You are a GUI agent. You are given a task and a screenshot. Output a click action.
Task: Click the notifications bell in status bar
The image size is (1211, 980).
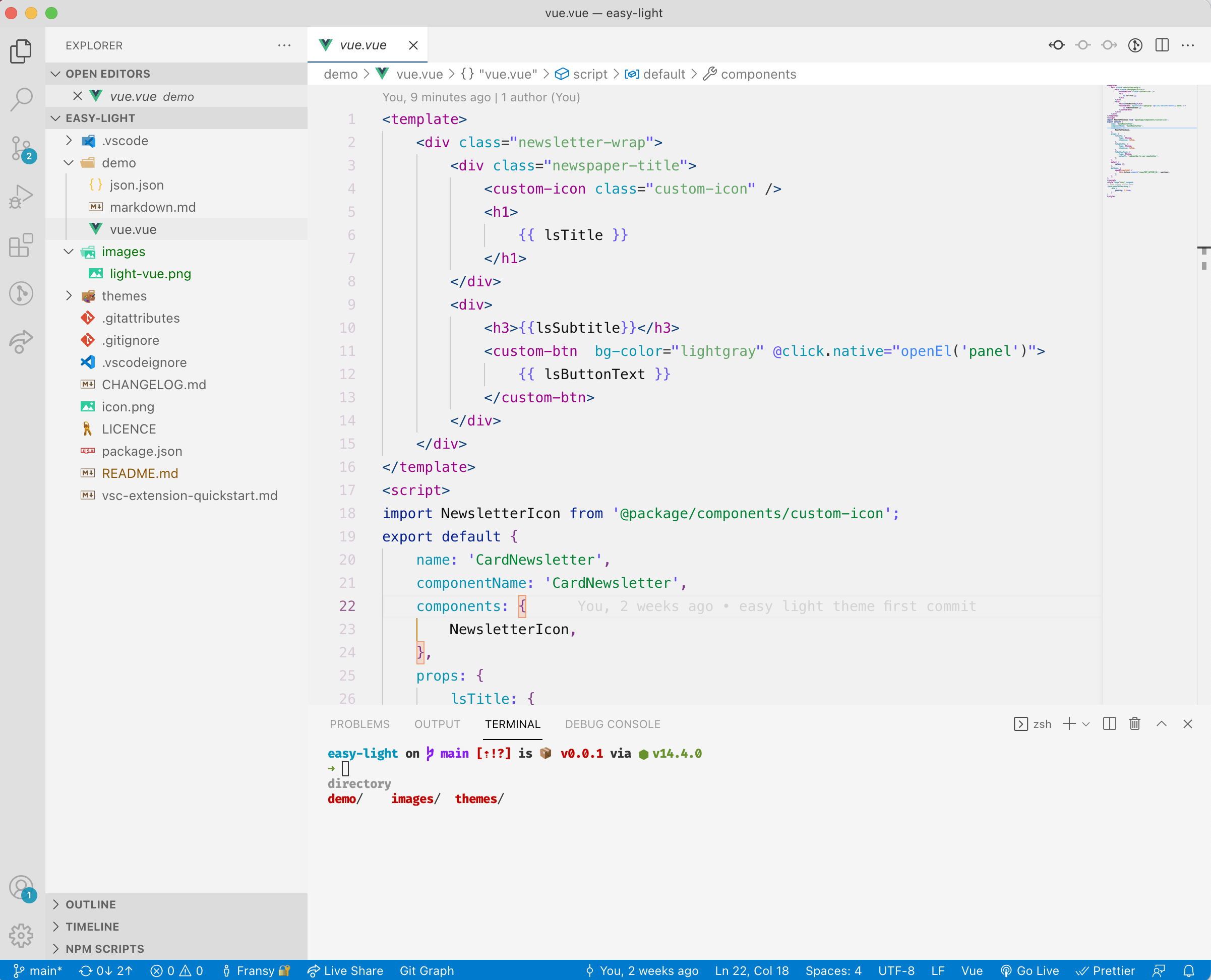pyautogui.click(x=1188, y=970)
